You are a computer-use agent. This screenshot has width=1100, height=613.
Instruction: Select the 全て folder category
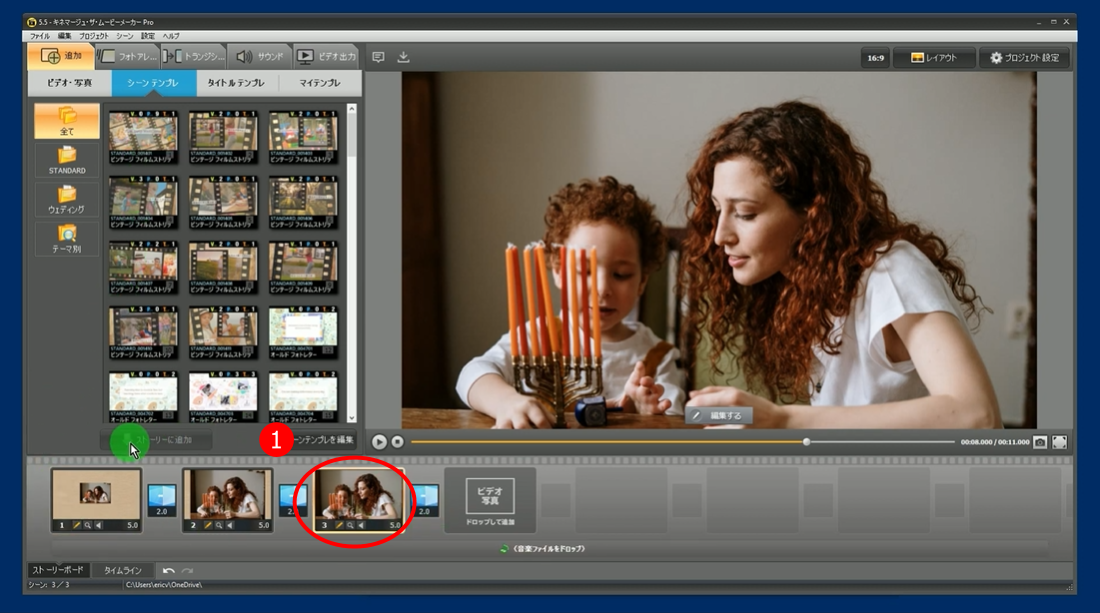pyautogui.click(x=67, y=121)
